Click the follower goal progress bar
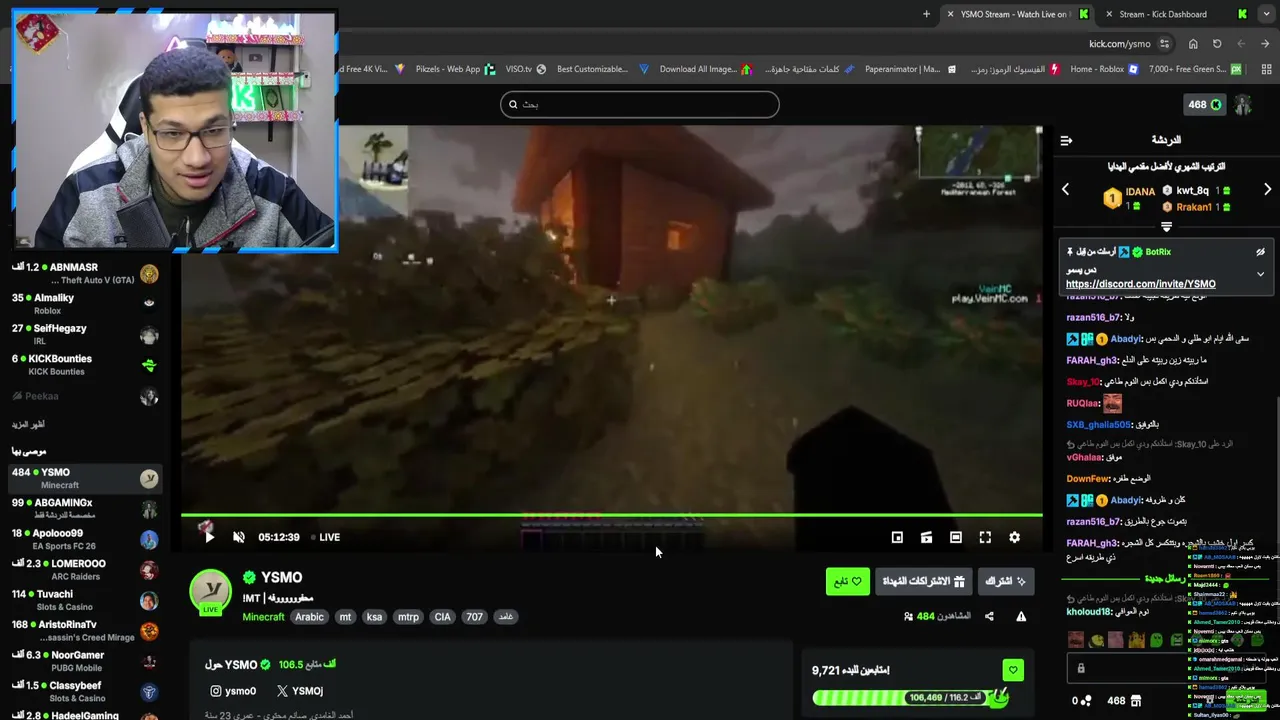This screenshot has height=720, width=1280. tap(910, 697)
